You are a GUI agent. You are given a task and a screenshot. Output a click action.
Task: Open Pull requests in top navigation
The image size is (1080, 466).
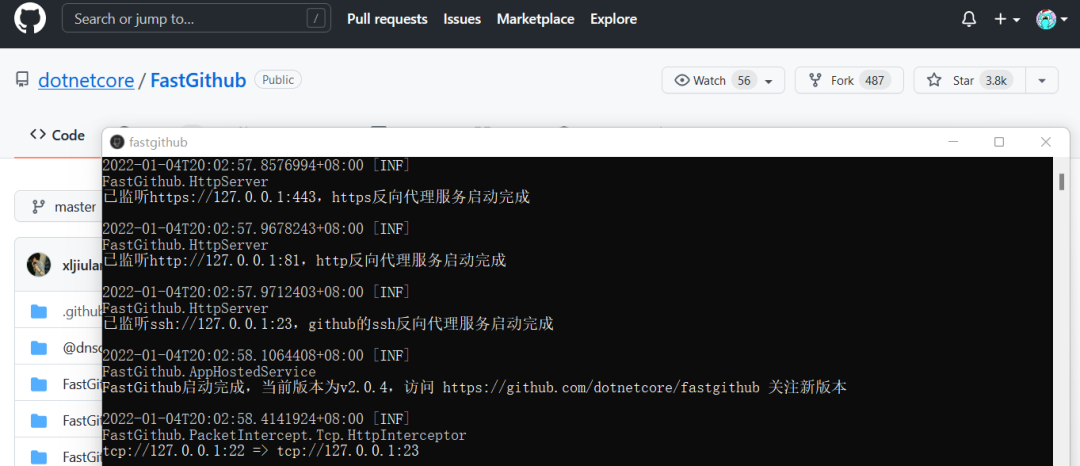tap(387, 19)
